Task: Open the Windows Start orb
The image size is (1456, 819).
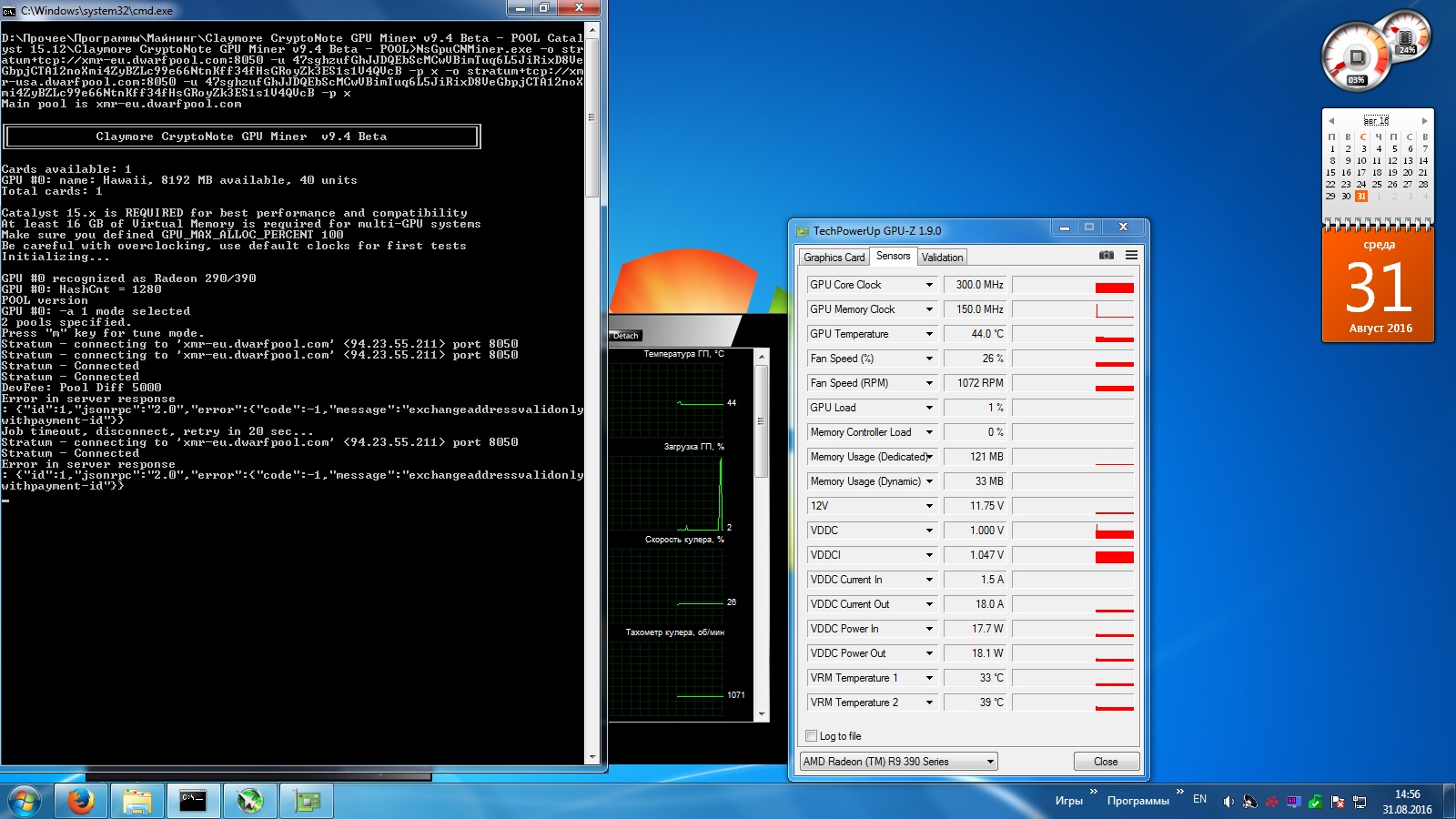Action: coord(25,802)
